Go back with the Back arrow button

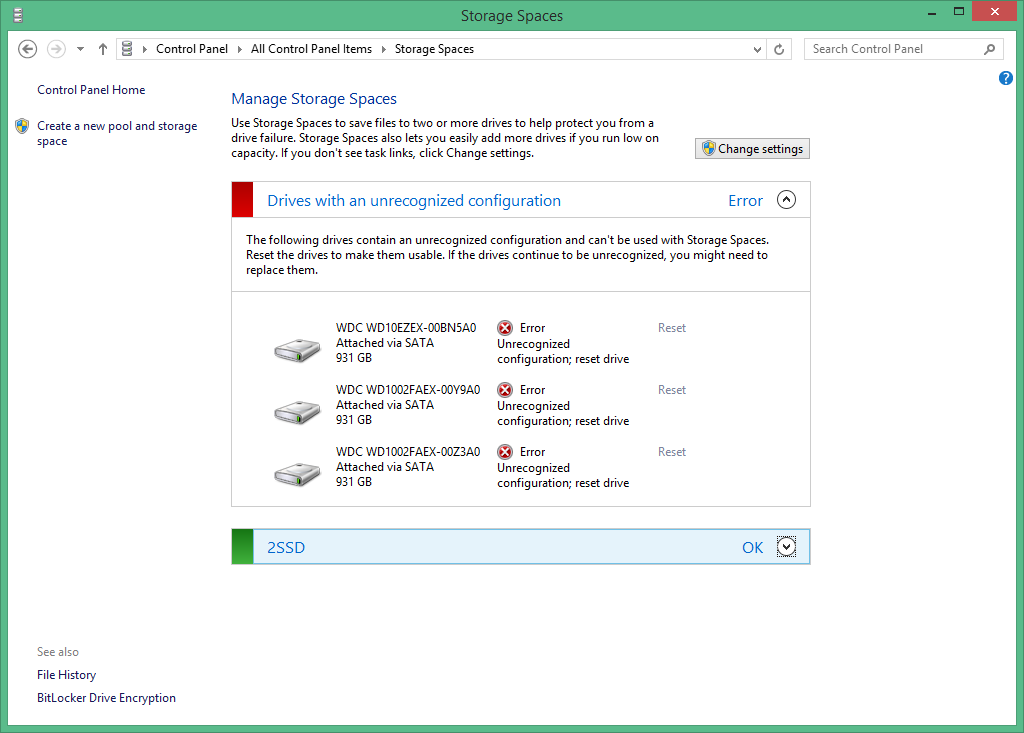(27, 49)
